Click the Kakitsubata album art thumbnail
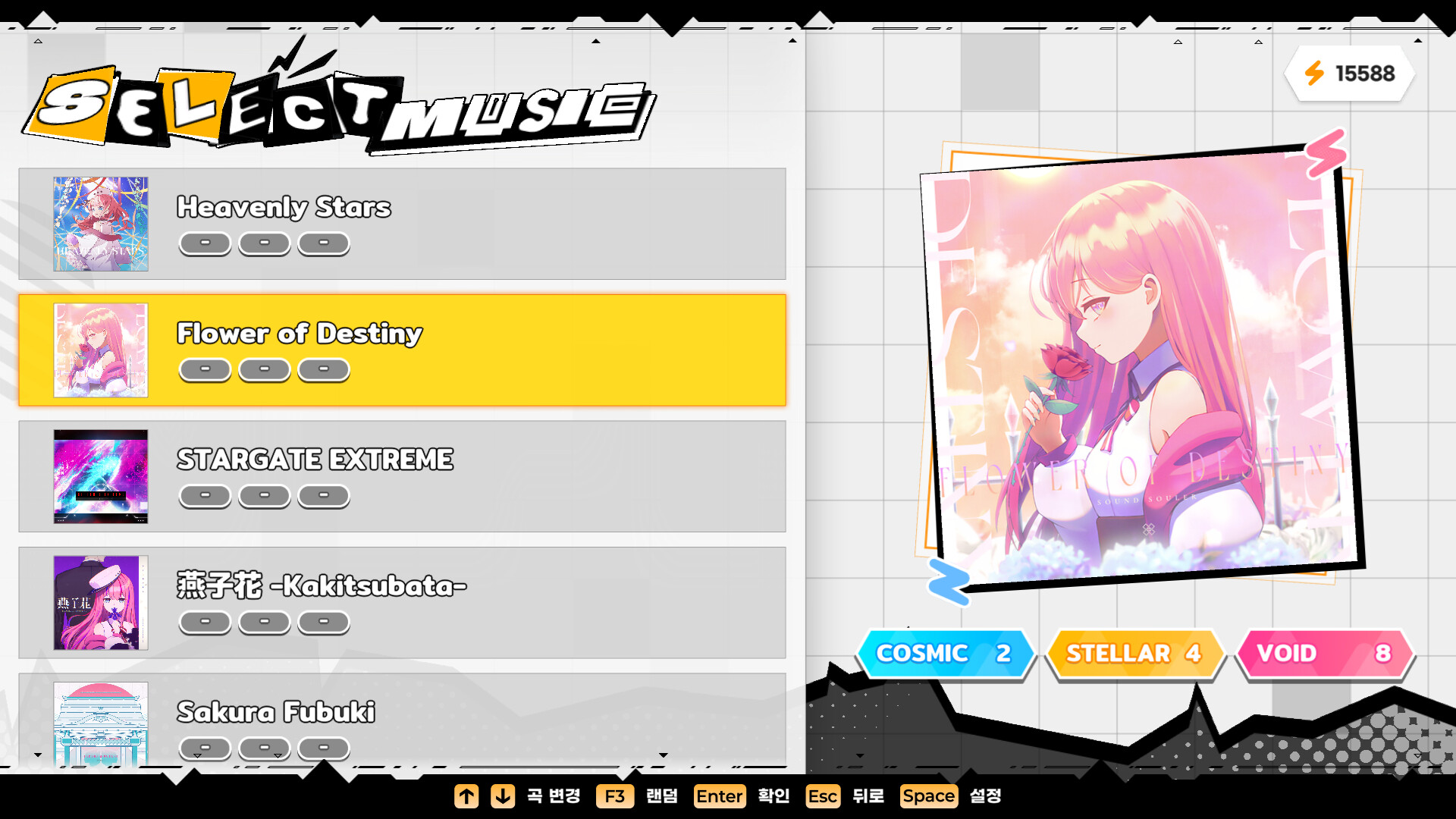The width and height of the screenshot is (1456, 819). coord(101,603)
